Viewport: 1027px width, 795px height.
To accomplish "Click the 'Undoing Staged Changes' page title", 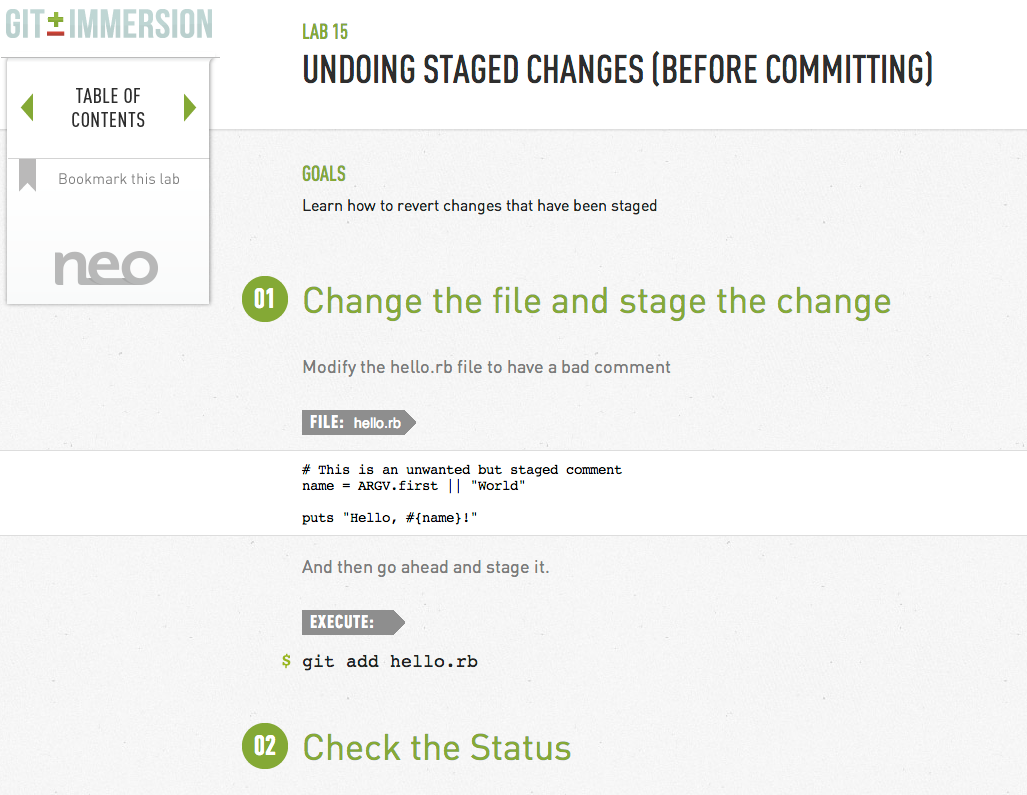I will [x=617, y=70].
